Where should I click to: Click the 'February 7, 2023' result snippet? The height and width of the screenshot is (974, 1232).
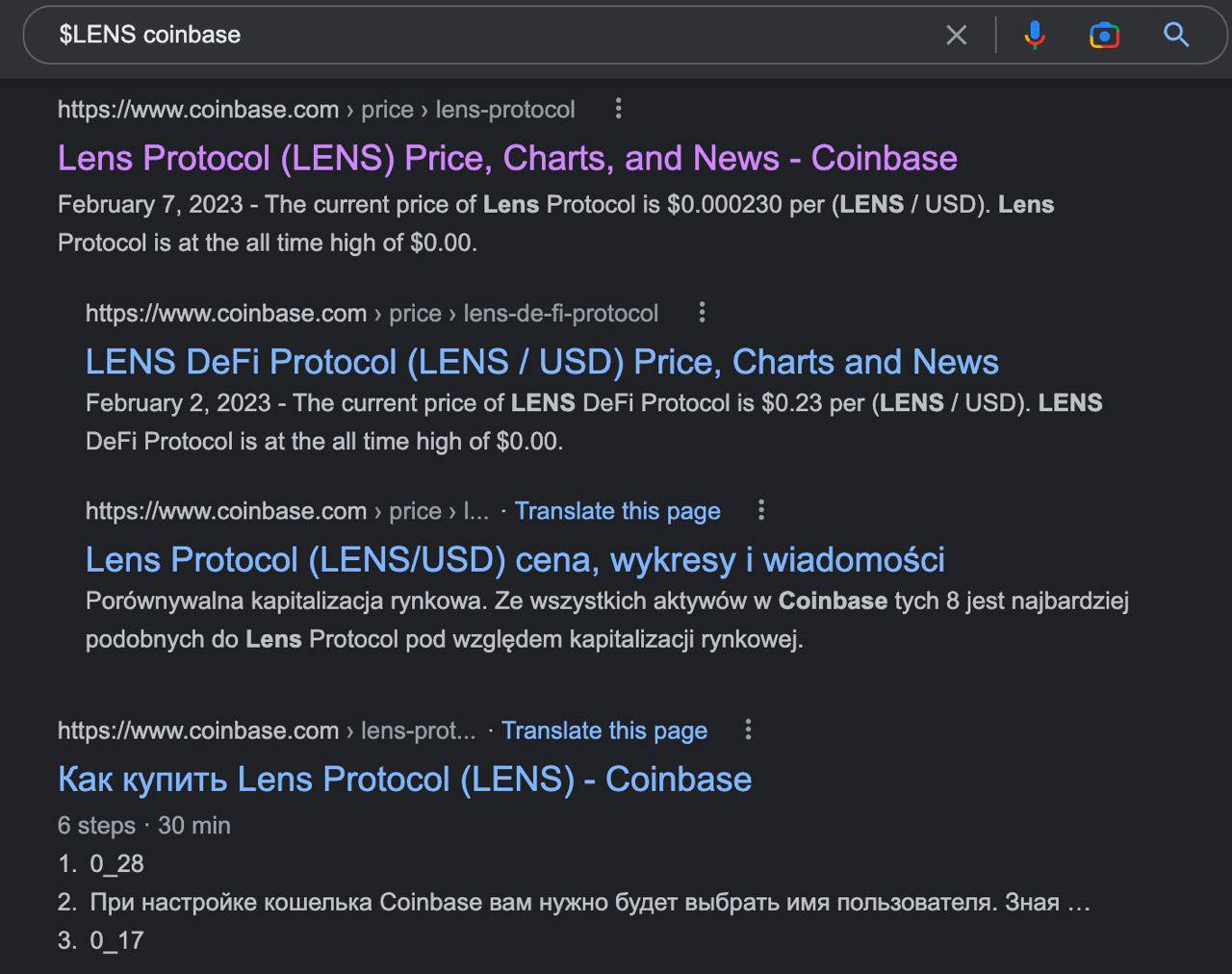click(555, 223)
